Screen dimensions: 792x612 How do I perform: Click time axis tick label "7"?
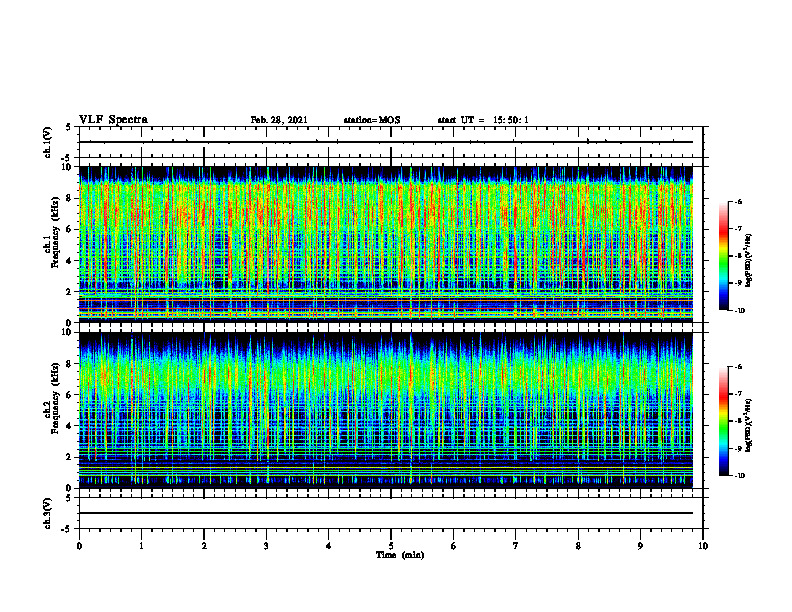(516, 546)
